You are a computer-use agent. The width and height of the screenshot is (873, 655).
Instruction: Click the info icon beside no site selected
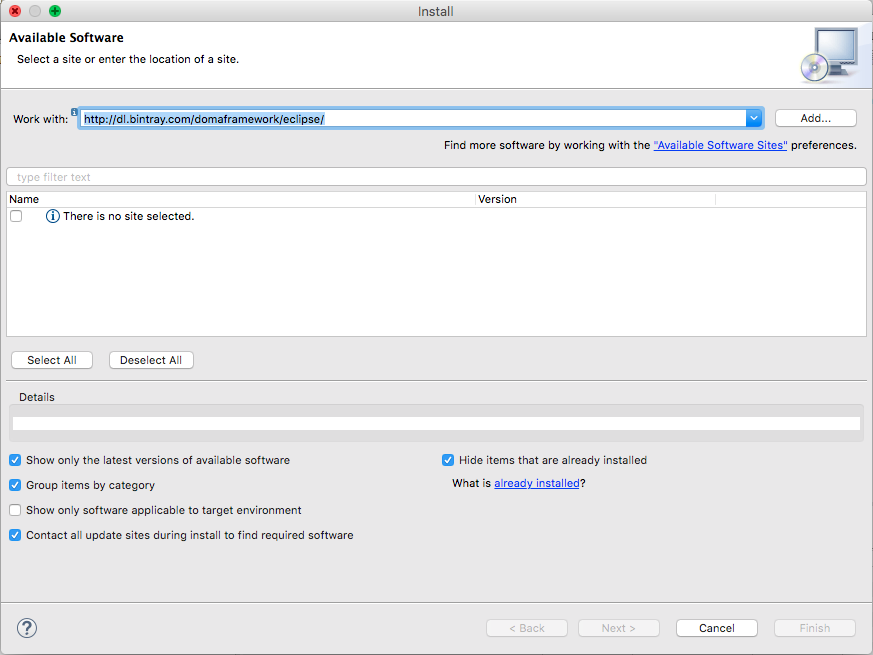(52, 216)
